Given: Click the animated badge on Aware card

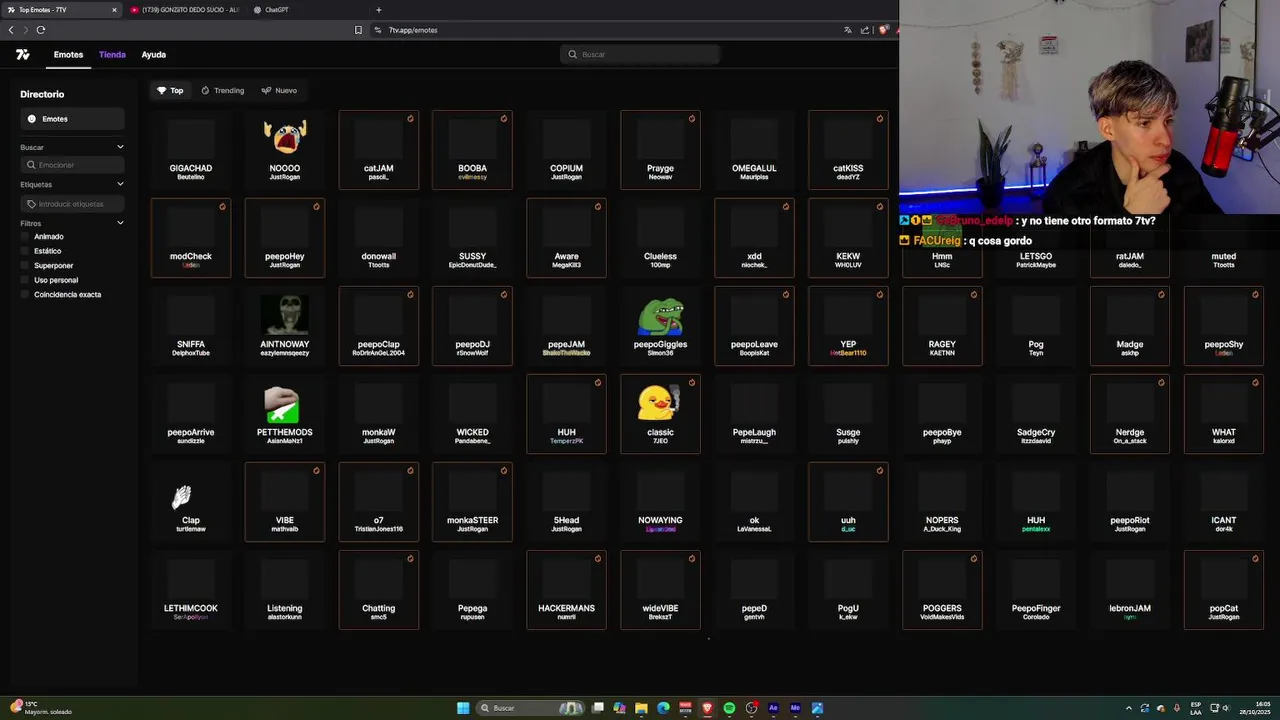Looking at the screenshot, I should [x=598, y=207].
